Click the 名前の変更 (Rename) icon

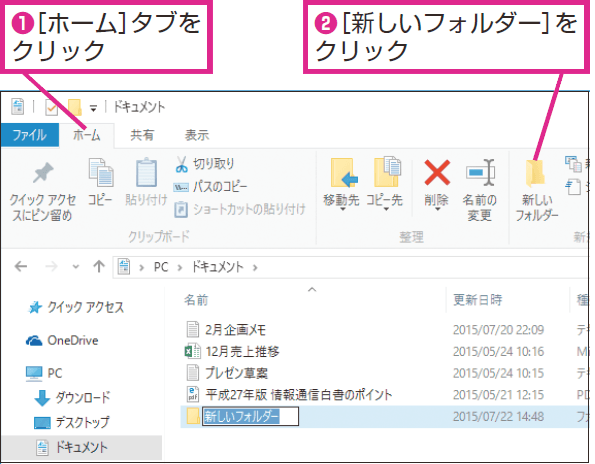pos(480,172)
